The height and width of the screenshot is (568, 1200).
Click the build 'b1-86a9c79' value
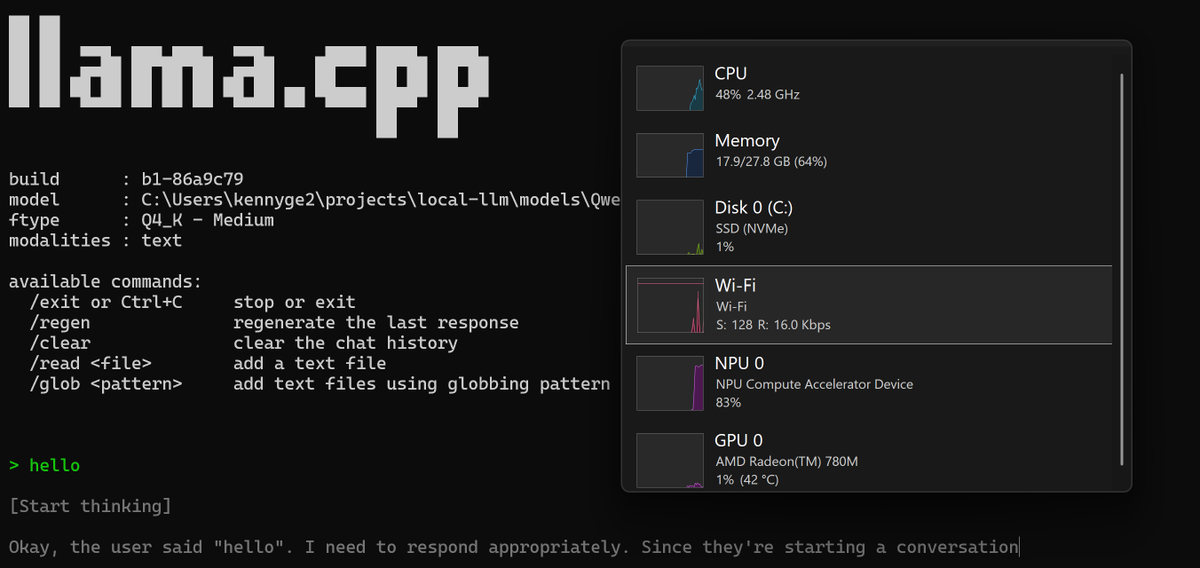coord(192,180)
